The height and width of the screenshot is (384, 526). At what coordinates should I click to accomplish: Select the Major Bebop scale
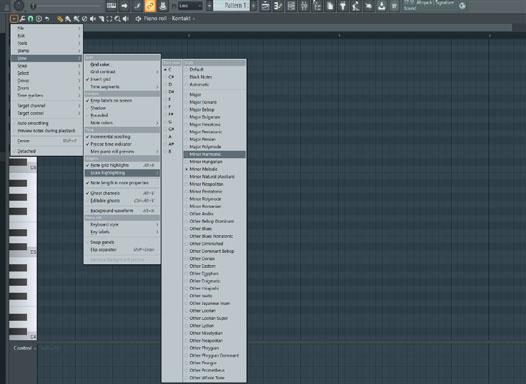click(215, 110)
